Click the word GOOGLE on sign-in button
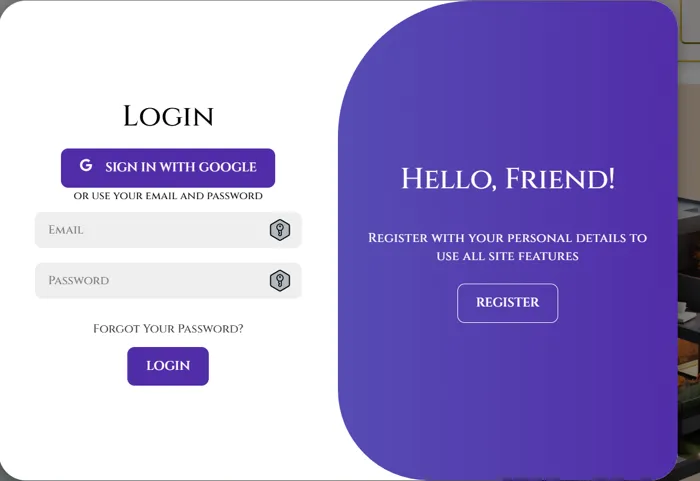 click(x=228, y=167)
